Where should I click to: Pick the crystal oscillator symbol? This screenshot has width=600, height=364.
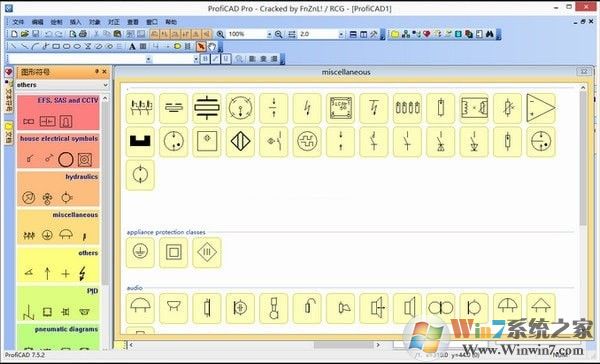207,108
